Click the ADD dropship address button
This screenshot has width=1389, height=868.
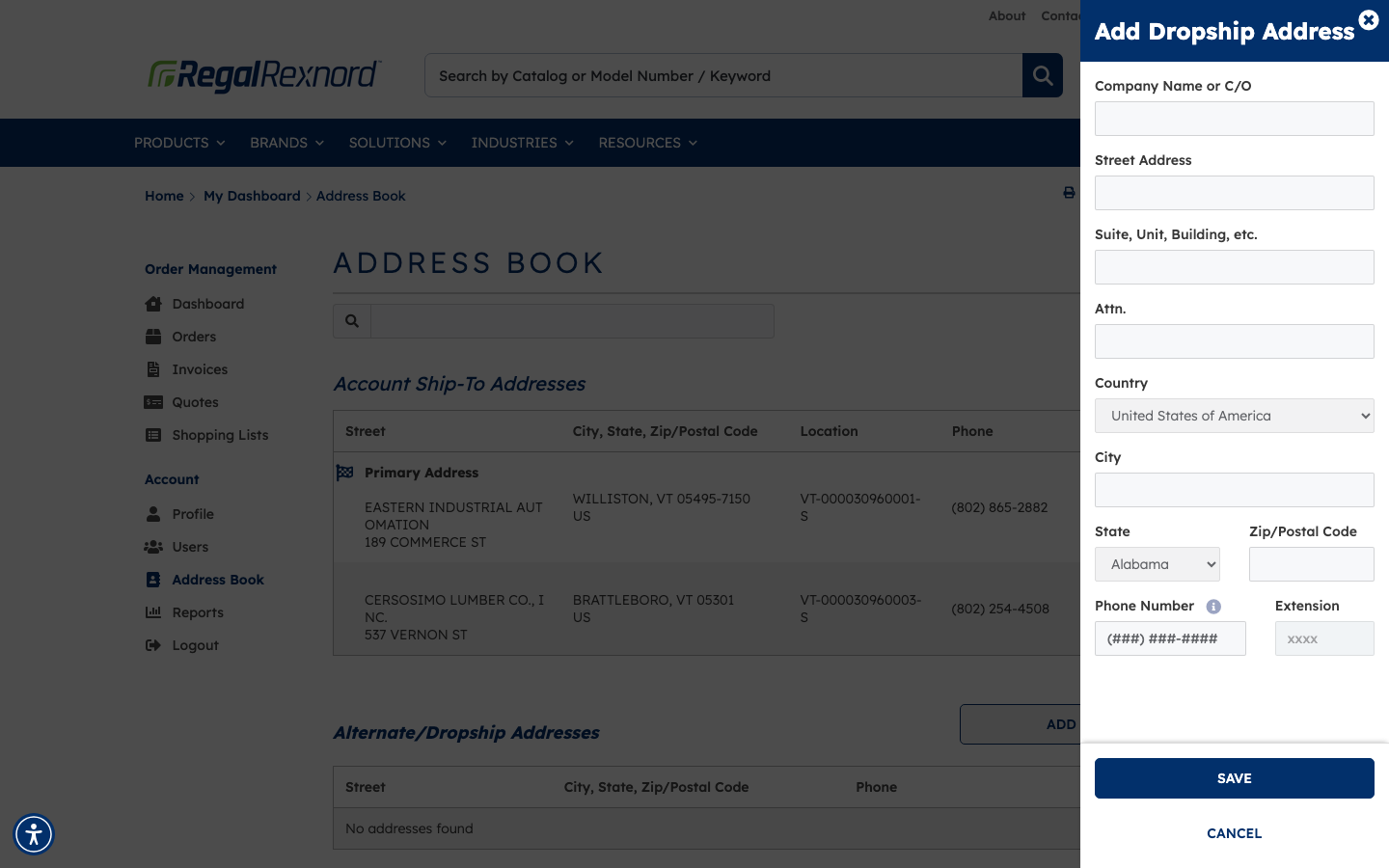coord(1021,724)
